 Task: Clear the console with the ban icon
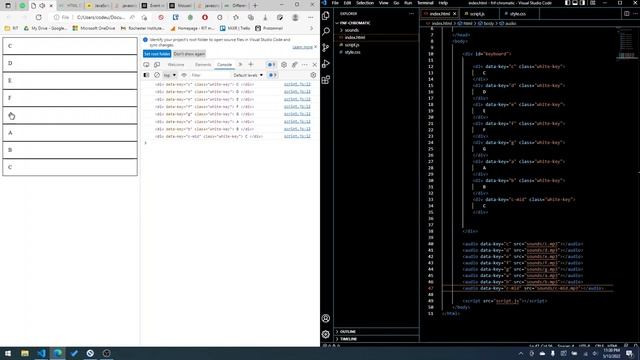point(157,75)
